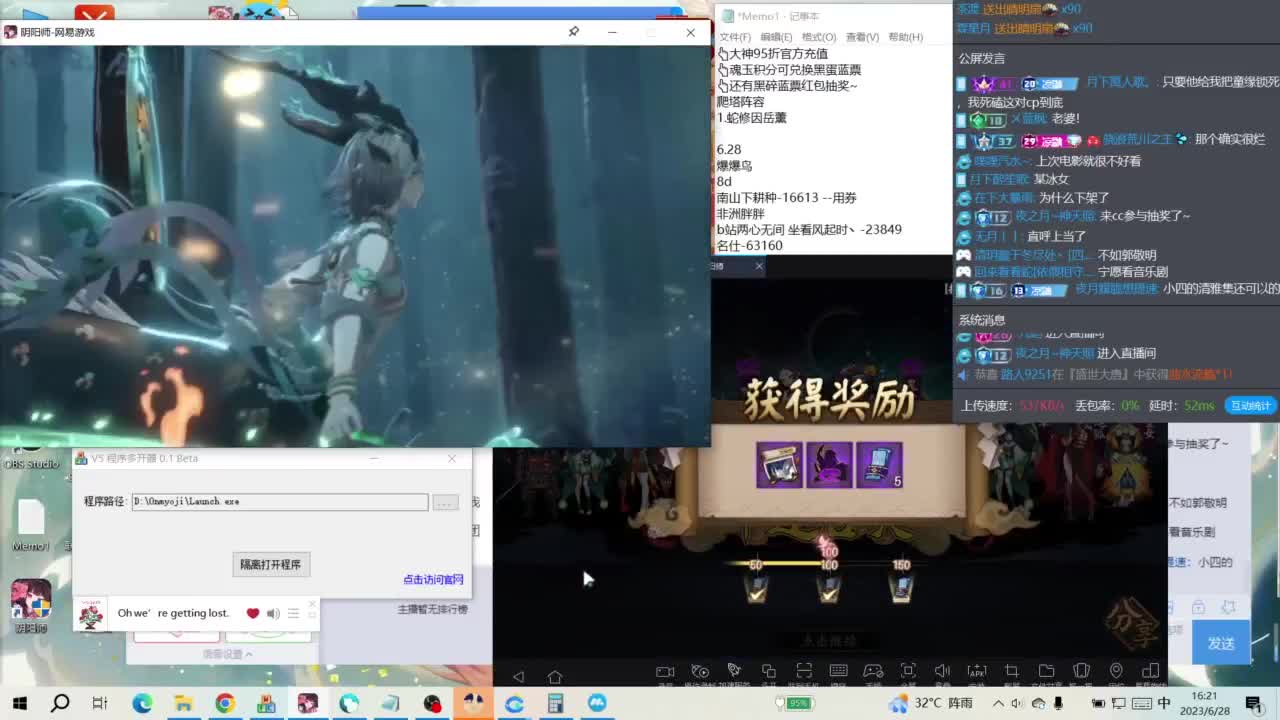1280x720 pixels.
Task: Claim the 150 milestone reward
Action: tap(901, 590)
